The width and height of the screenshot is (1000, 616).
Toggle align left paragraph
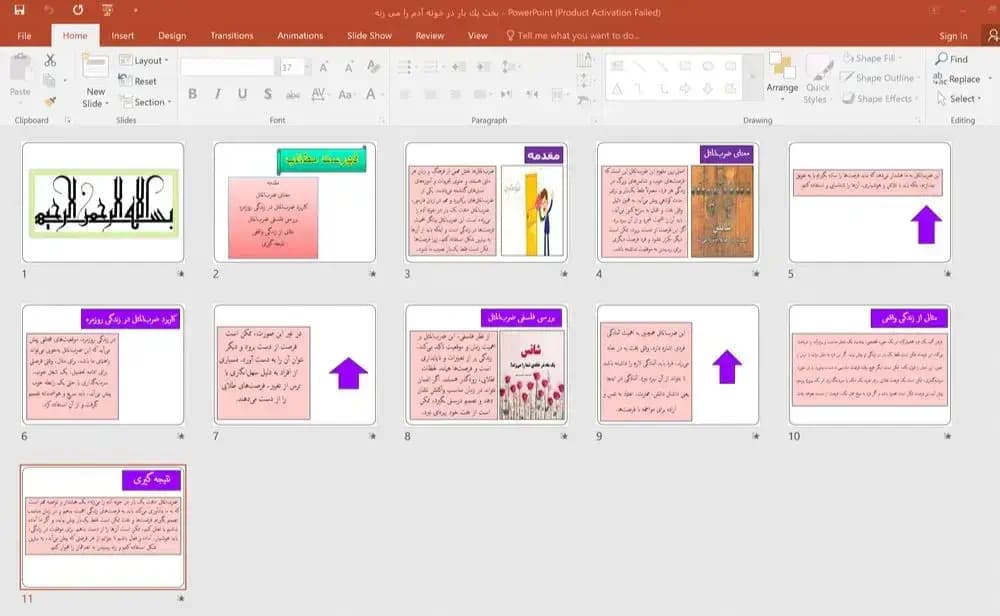(405, 94)
